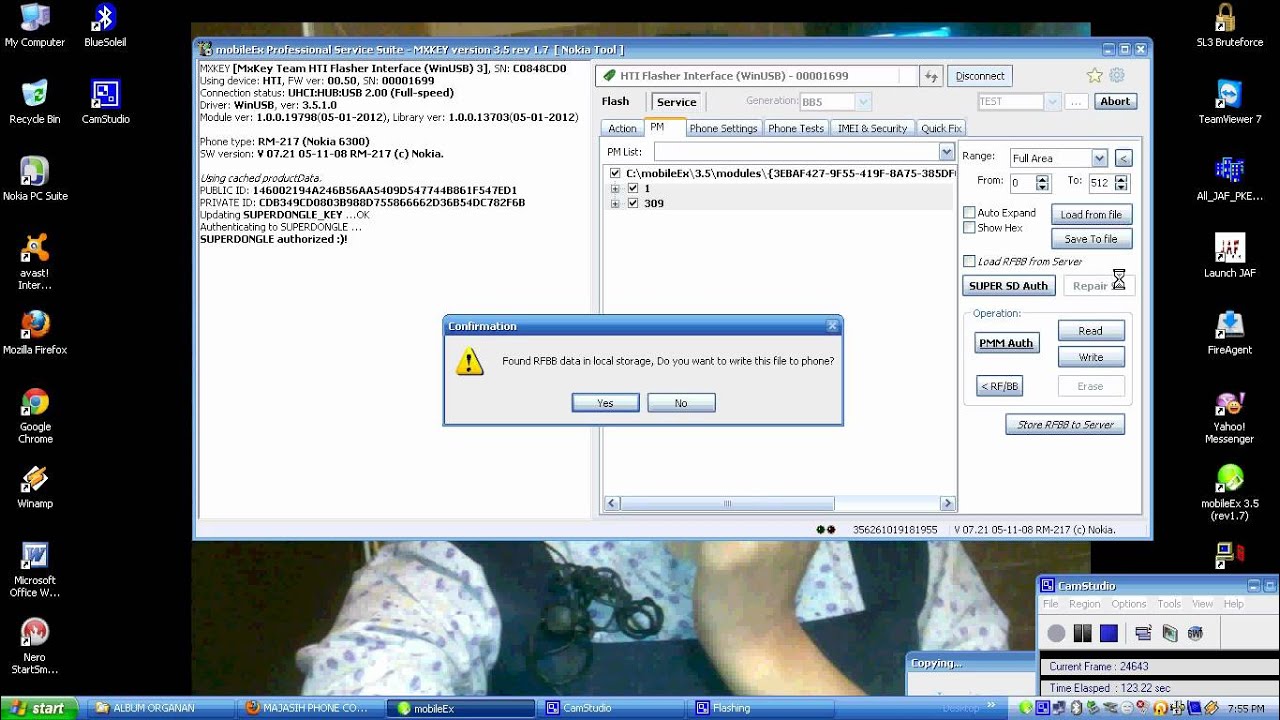Open the FireAgent desktop icon

coord(1229,334)
